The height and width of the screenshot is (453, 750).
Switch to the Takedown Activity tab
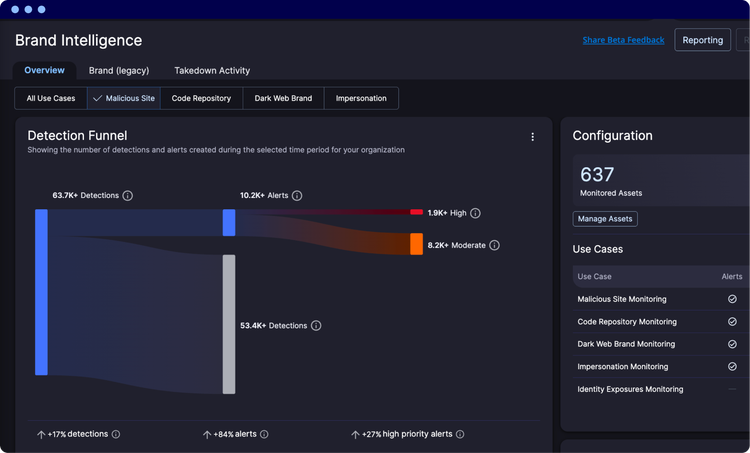pyautogui.click(x=212, y=71)
